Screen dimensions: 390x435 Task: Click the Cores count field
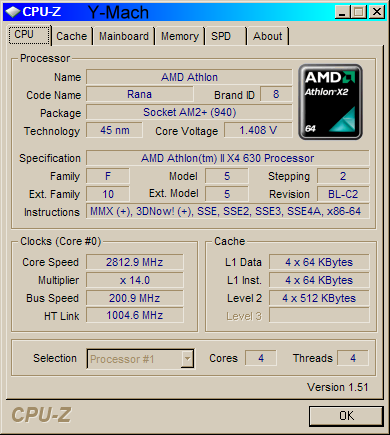click(261, 358)
